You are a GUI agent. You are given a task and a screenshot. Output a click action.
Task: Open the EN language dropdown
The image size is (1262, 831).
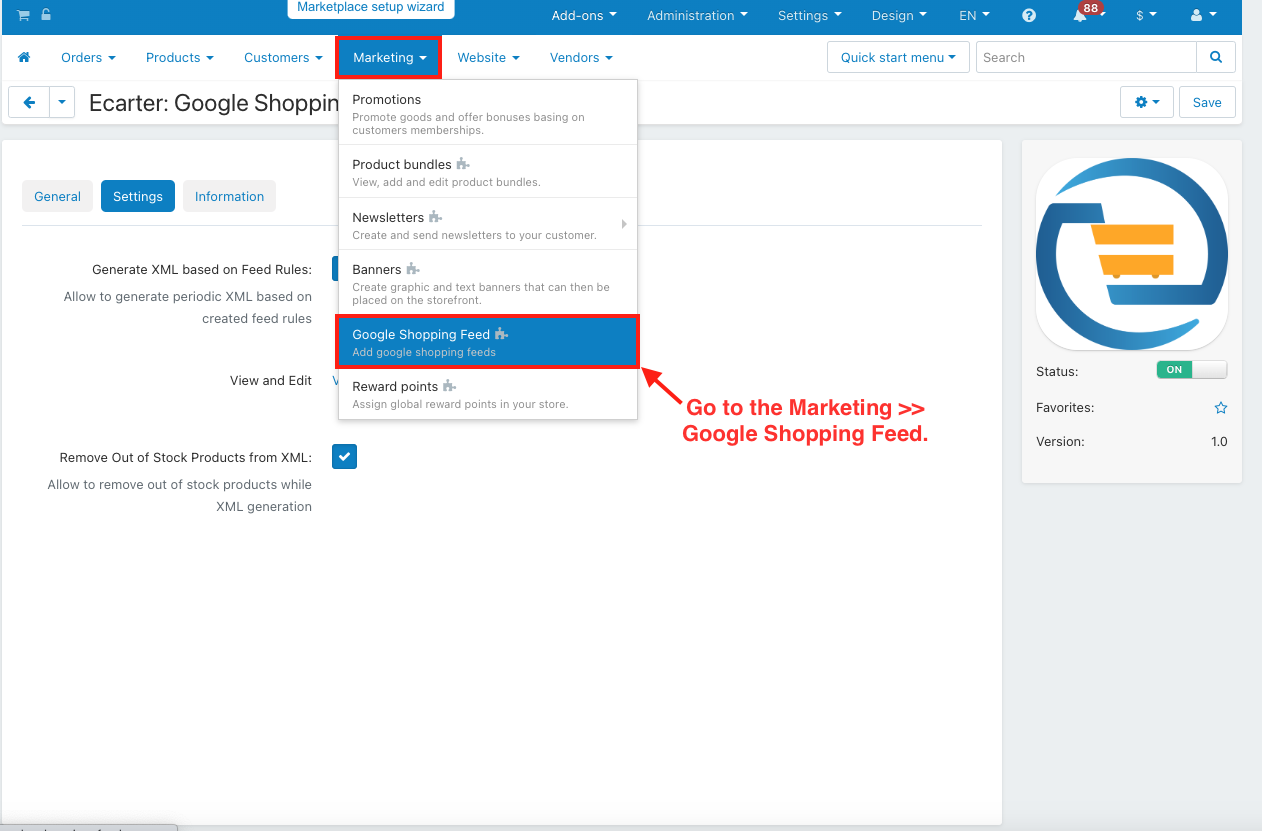tap(974, 16)
